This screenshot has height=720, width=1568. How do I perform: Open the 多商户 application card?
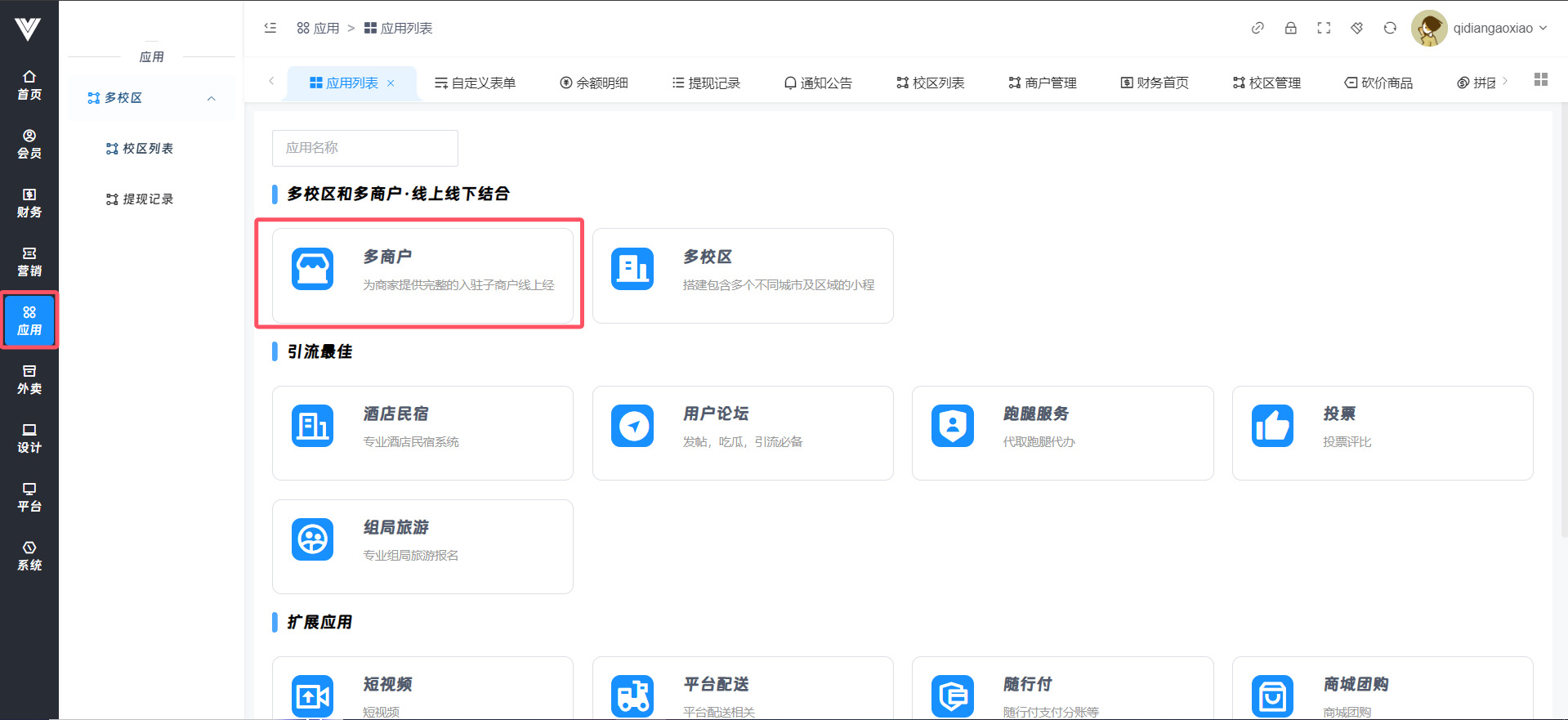coord(422,275)
